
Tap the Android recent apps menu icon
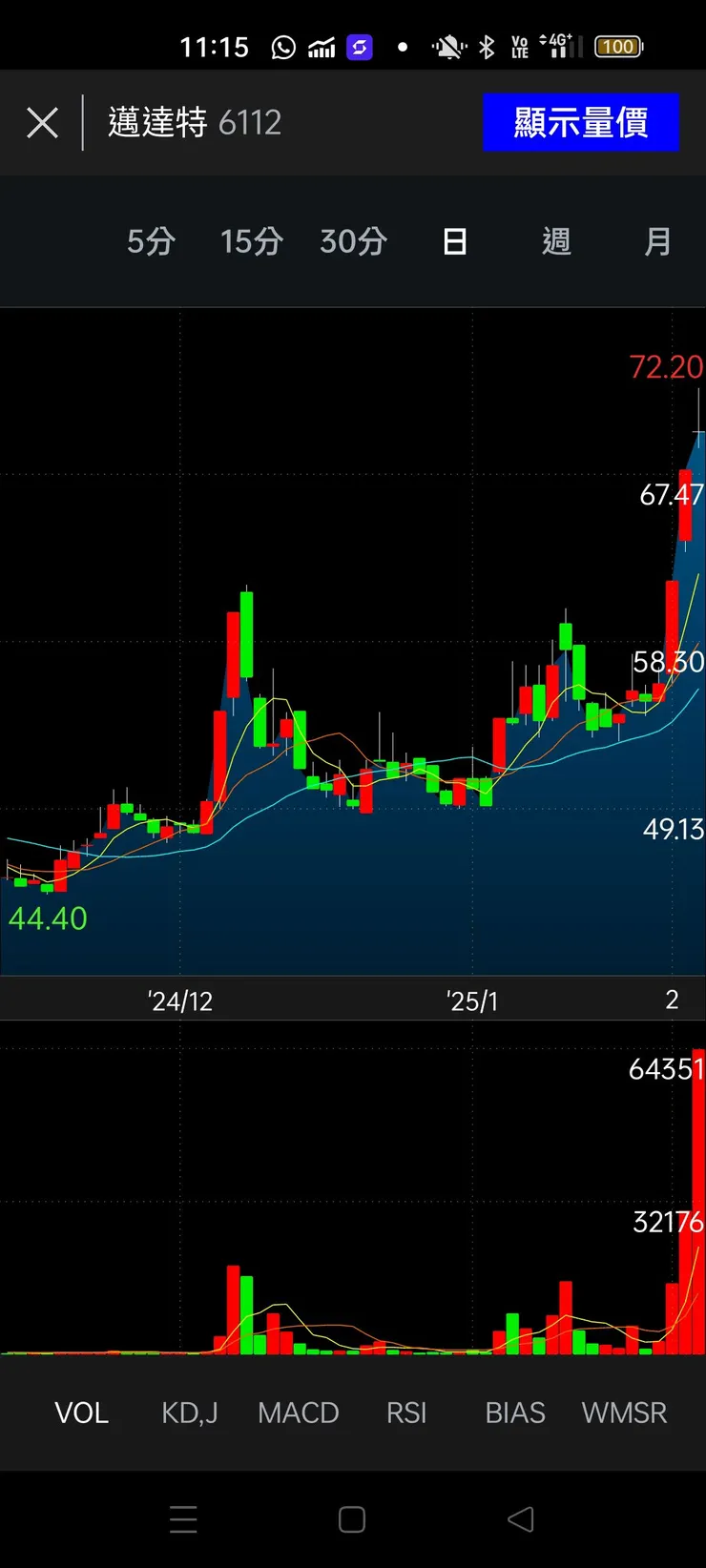point(183,1519)
